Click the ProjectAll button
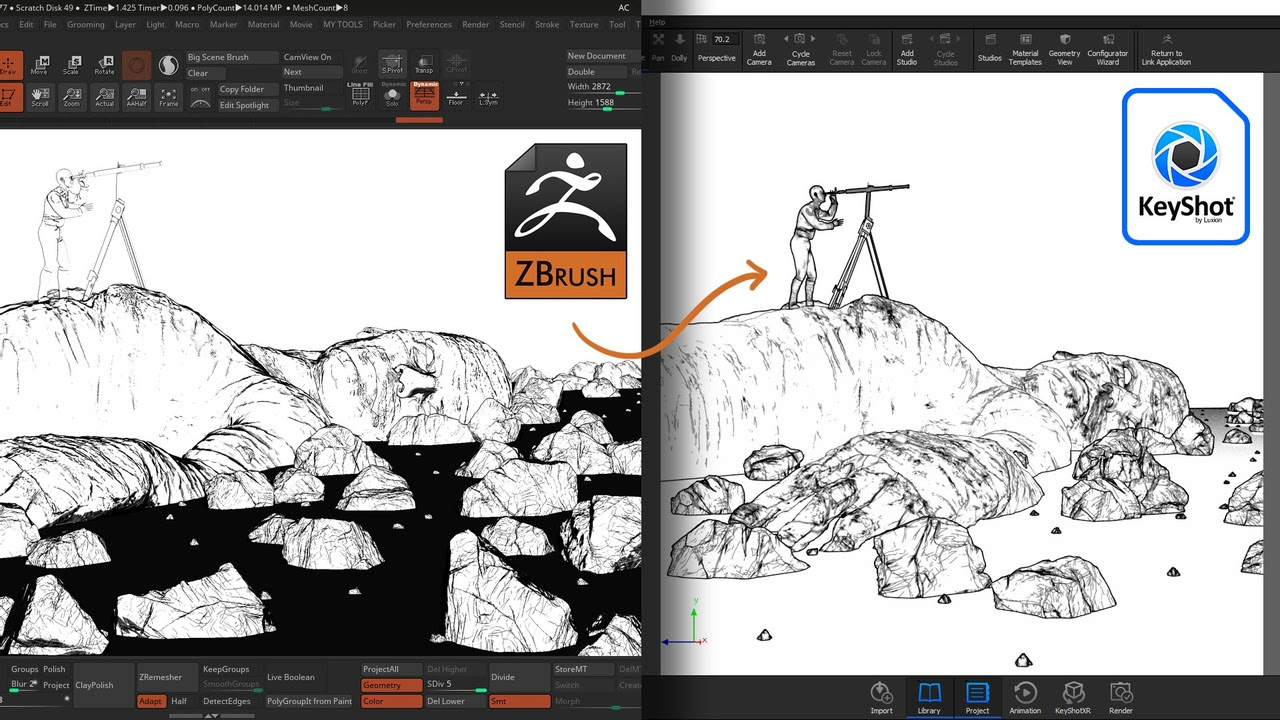Viewport: 1280px width, 720px height. coord(391,669)
